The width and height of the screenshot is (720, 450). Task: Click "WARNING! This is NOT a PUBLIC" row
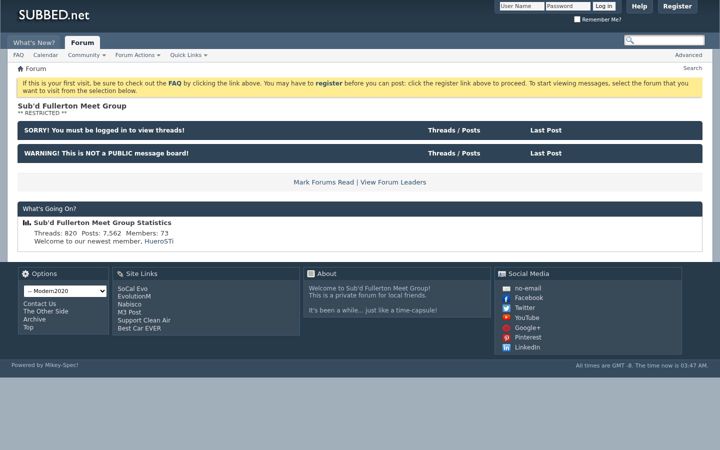(360, 153)
